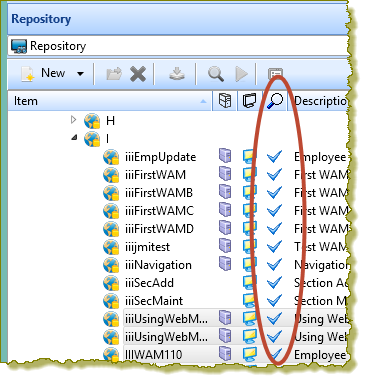Click the open folder toolbar icon
The height and width of the screenshot is (380, 365).
coord(114,73)
